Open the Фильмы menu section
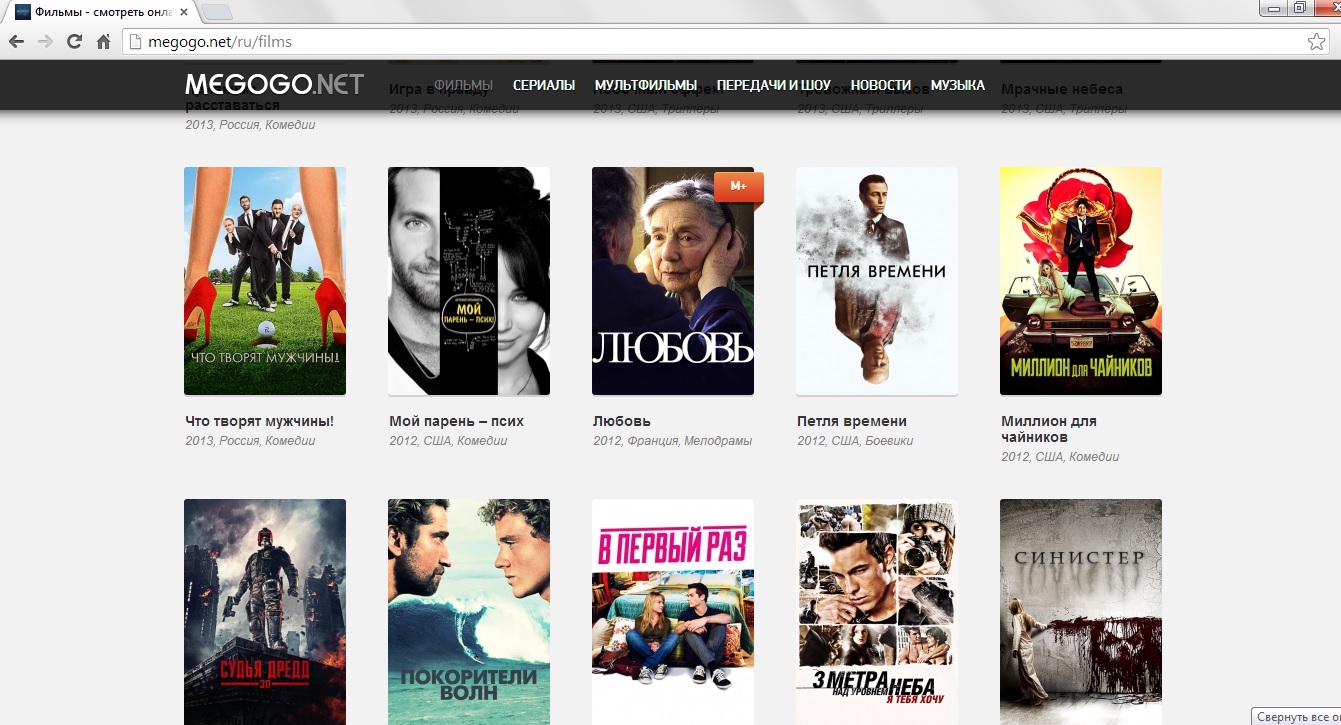The width and height of the screenshot is (1341, 725). (464, 85)
